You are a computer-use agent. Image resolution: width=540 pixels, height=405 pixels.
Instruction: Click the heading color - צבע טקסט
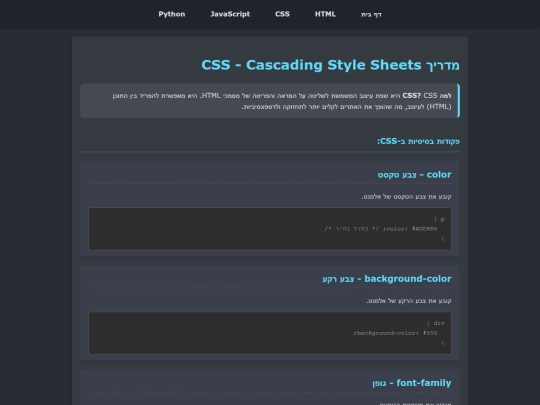414,175
